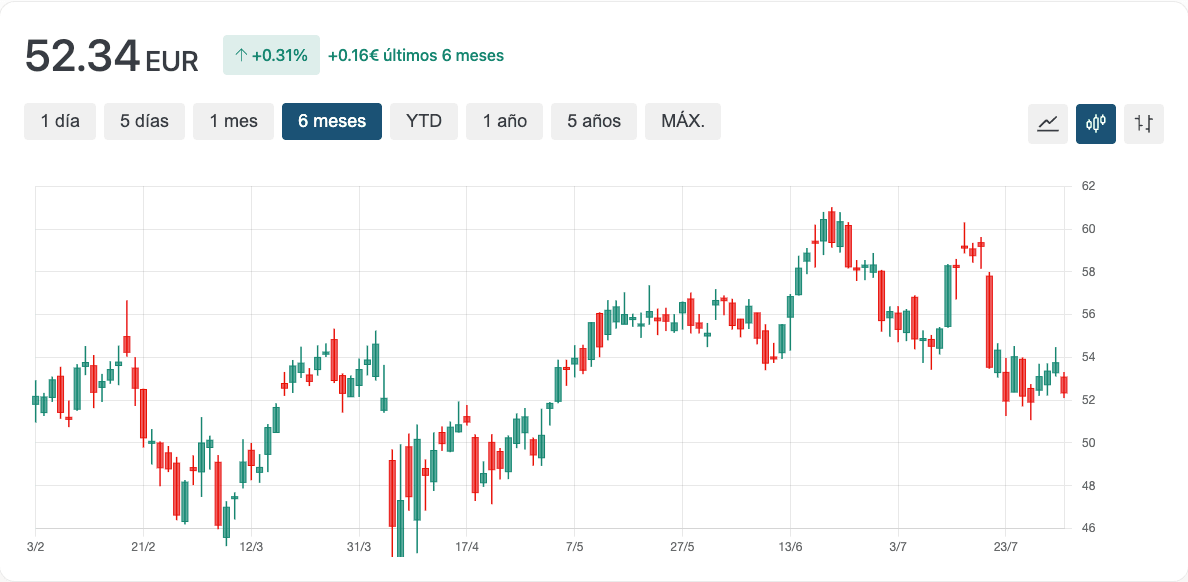Viewport: 1188px width, 582px height.
Task: Select the YTD time range
Action: (x=424, y=121)
